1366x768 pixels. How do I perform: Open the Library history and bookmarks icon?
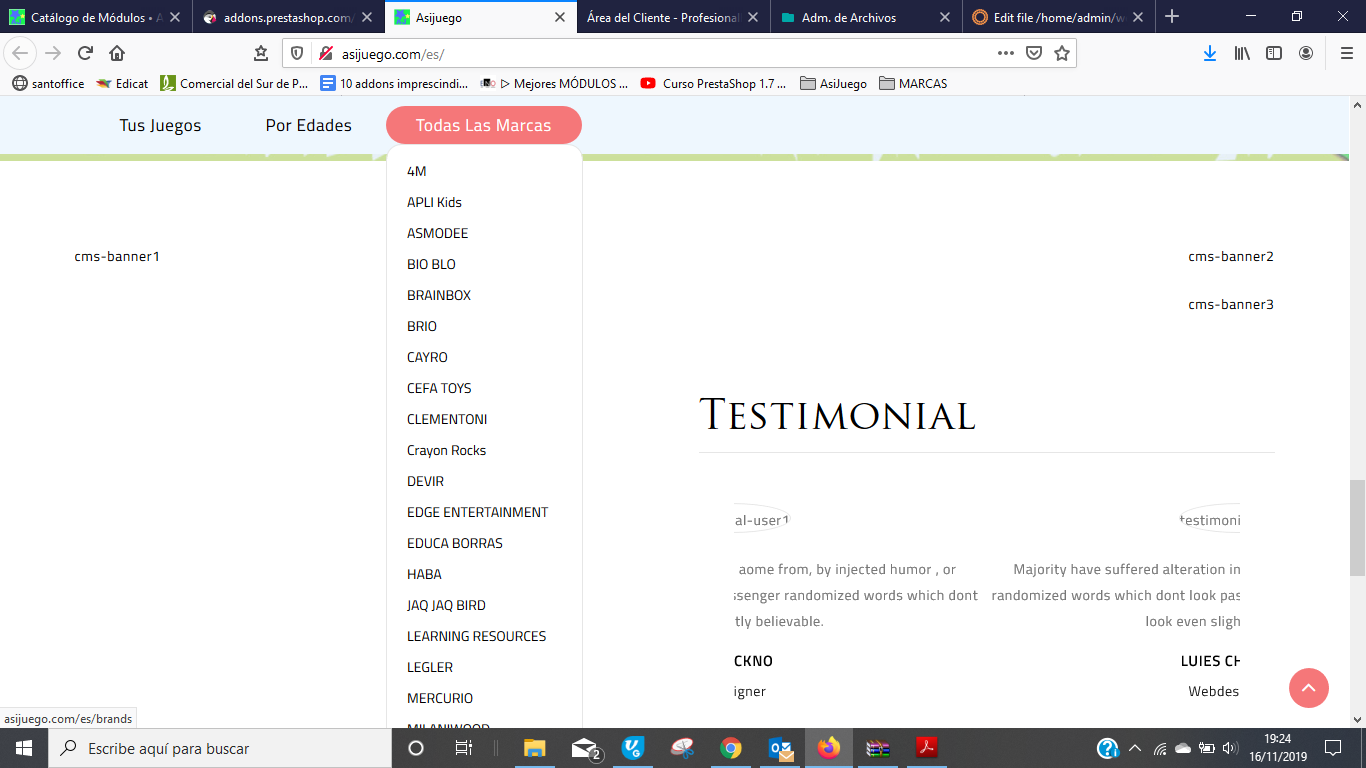(1242, 53)
